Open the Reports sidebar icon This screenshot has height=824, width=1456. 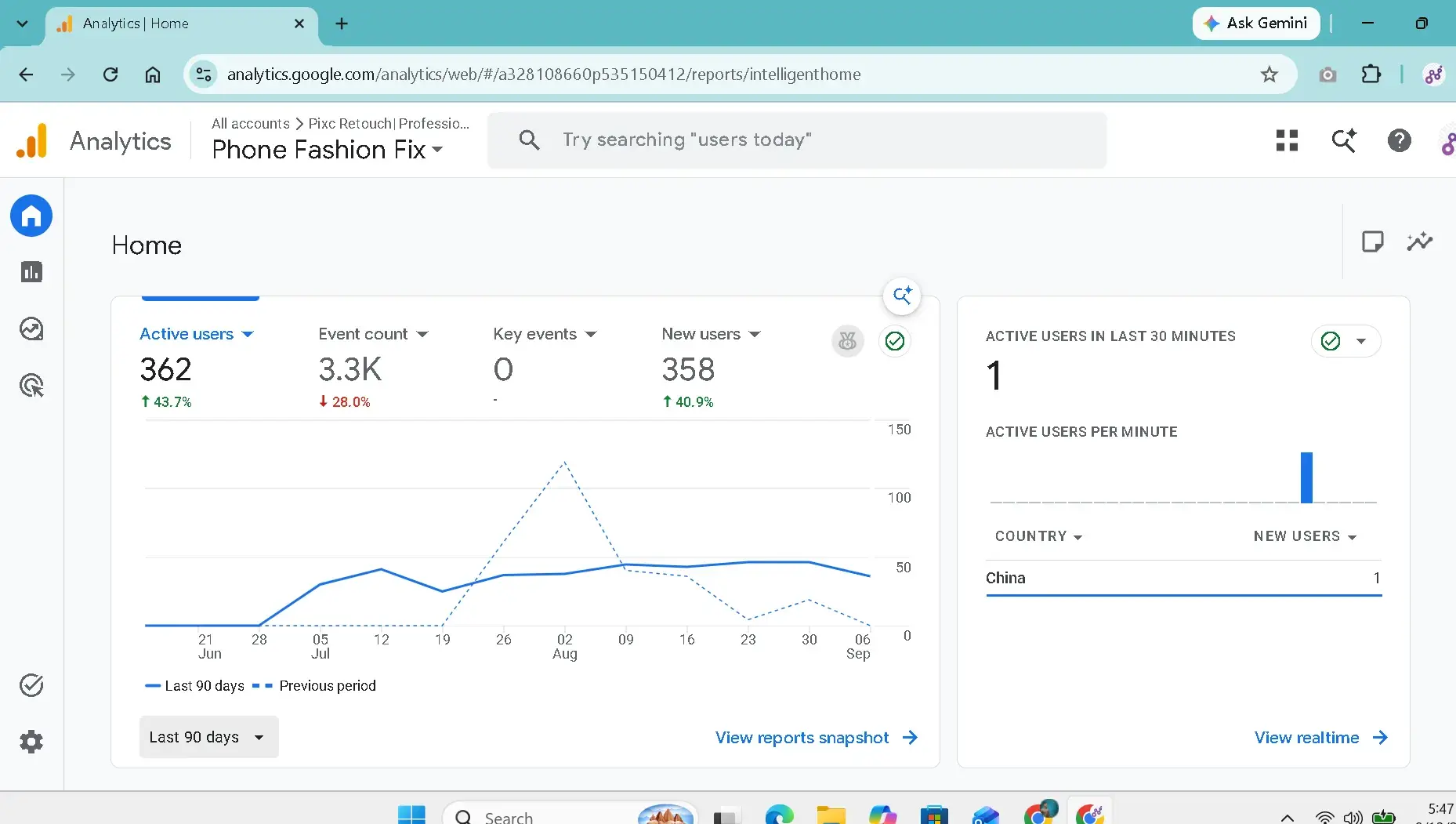tap(31, 272)
